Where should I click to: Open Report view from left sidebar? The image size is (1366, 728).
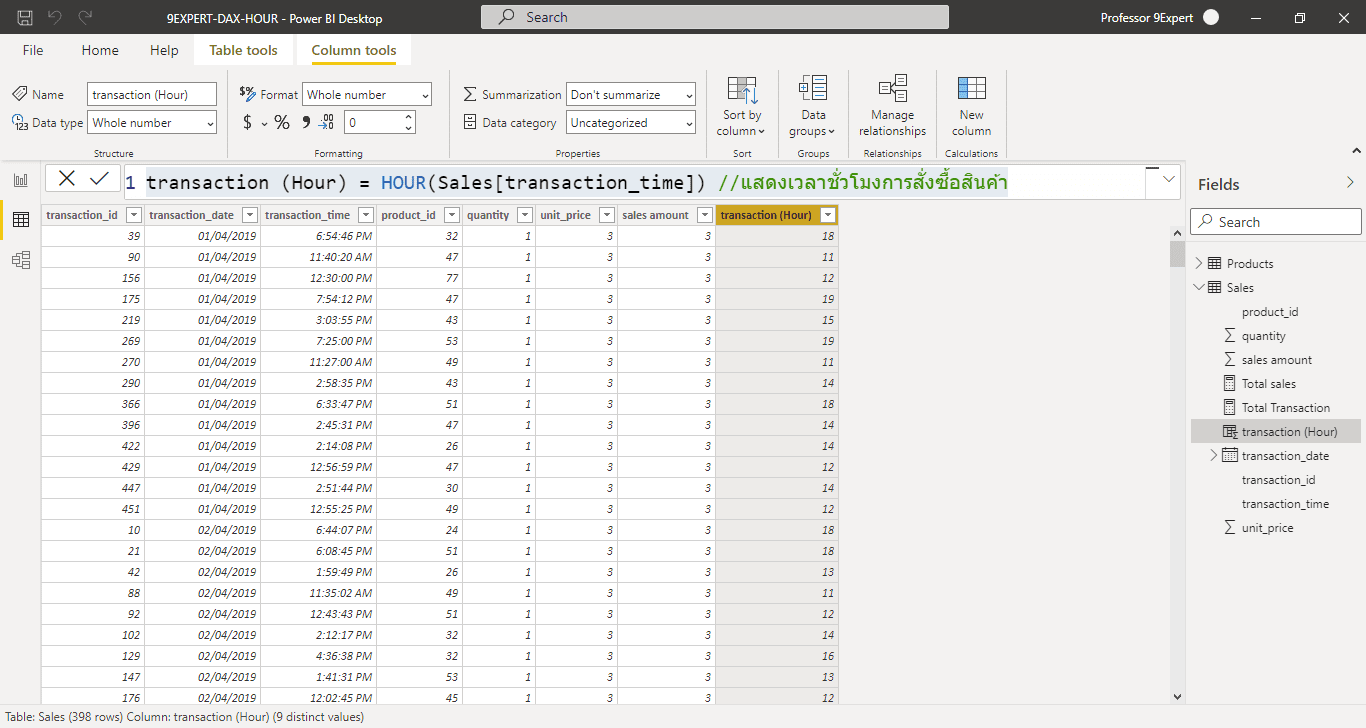(20, 180)
